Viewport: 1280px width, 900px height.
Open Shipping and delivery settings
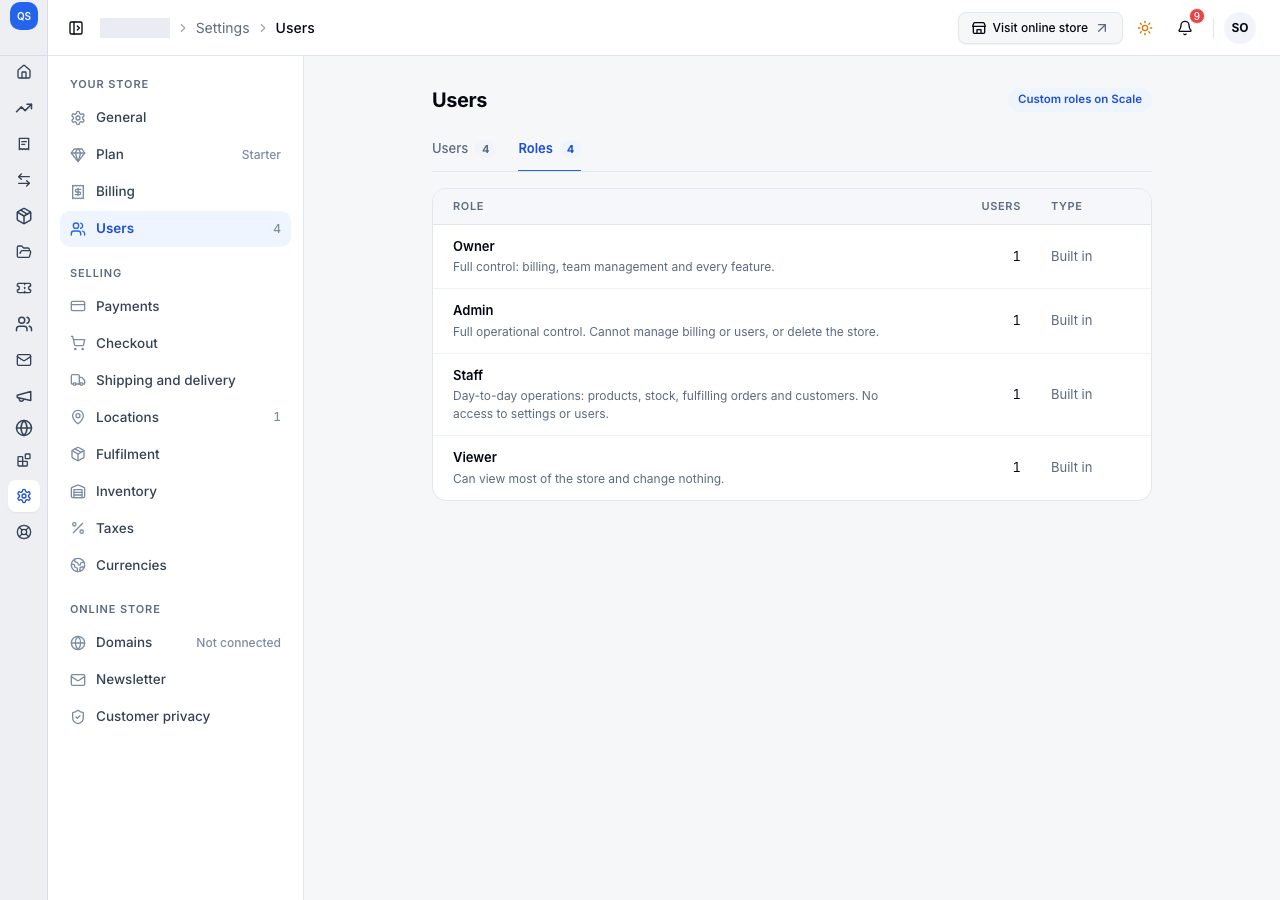coord(176,381)
